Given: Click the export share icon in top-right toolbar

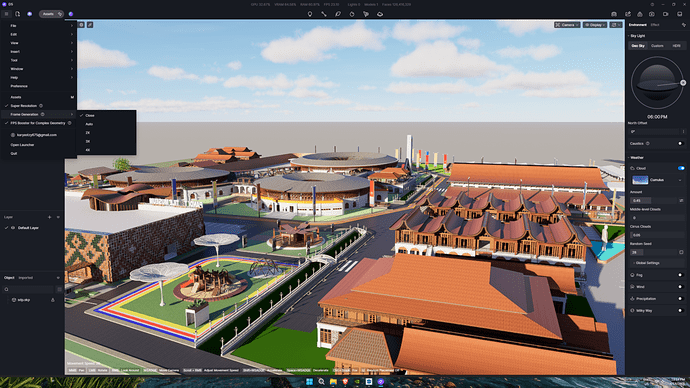Looking at the screenshot, I should pyautogui.click(x=628, y=14).
